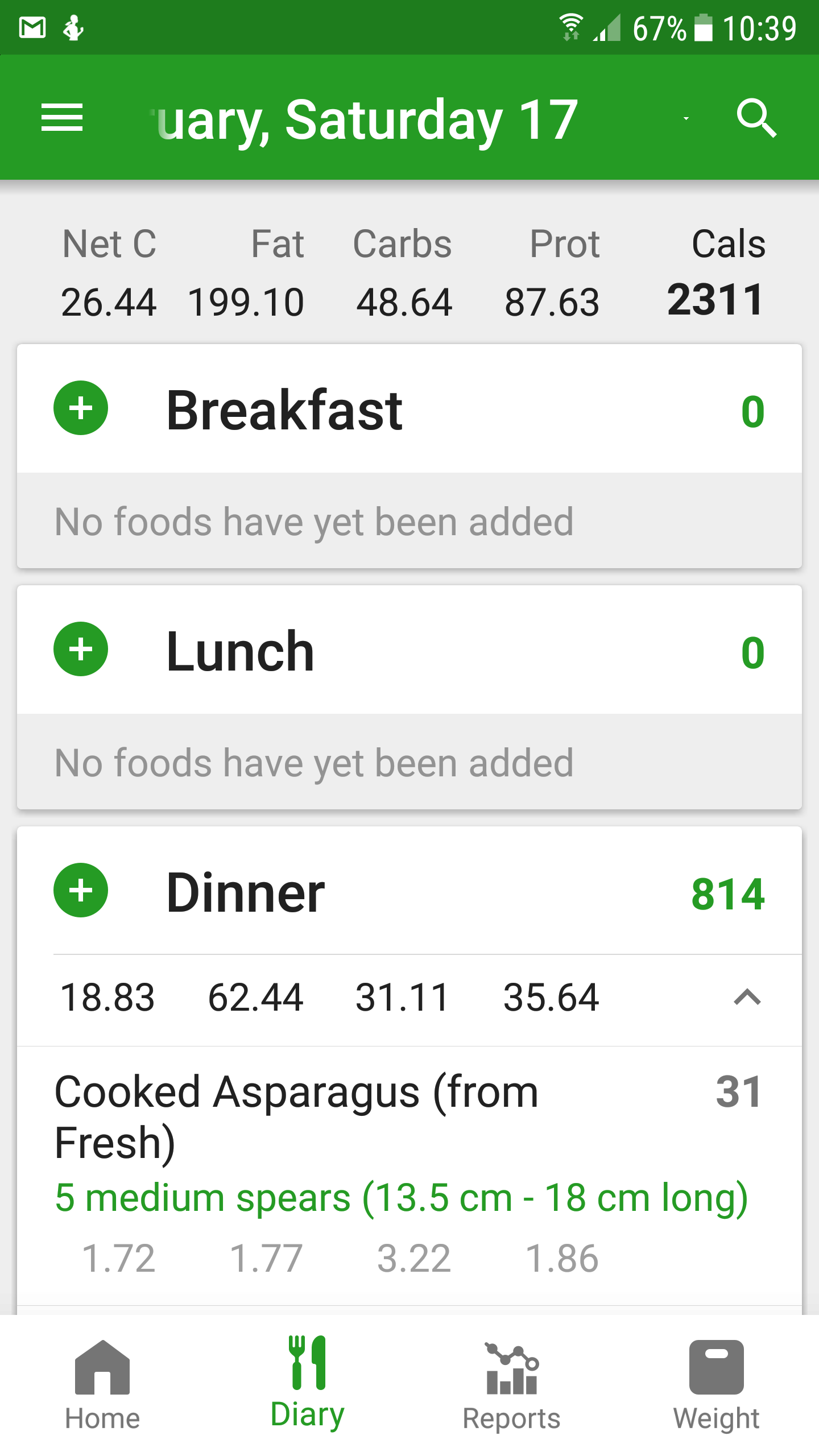
Task: Add food to Lunch with plus icon
Action: [81, 649]
